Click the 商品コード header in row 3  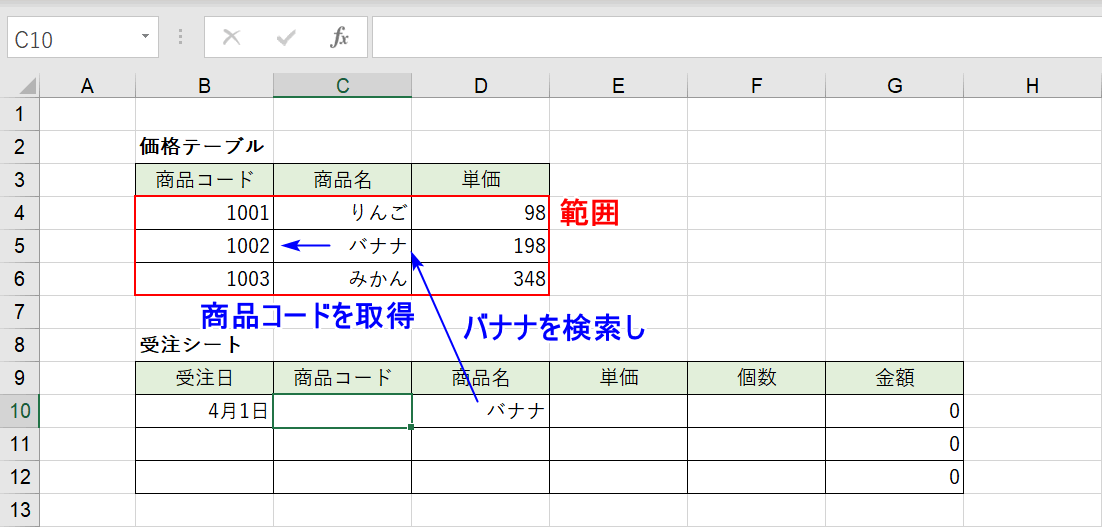204,179
